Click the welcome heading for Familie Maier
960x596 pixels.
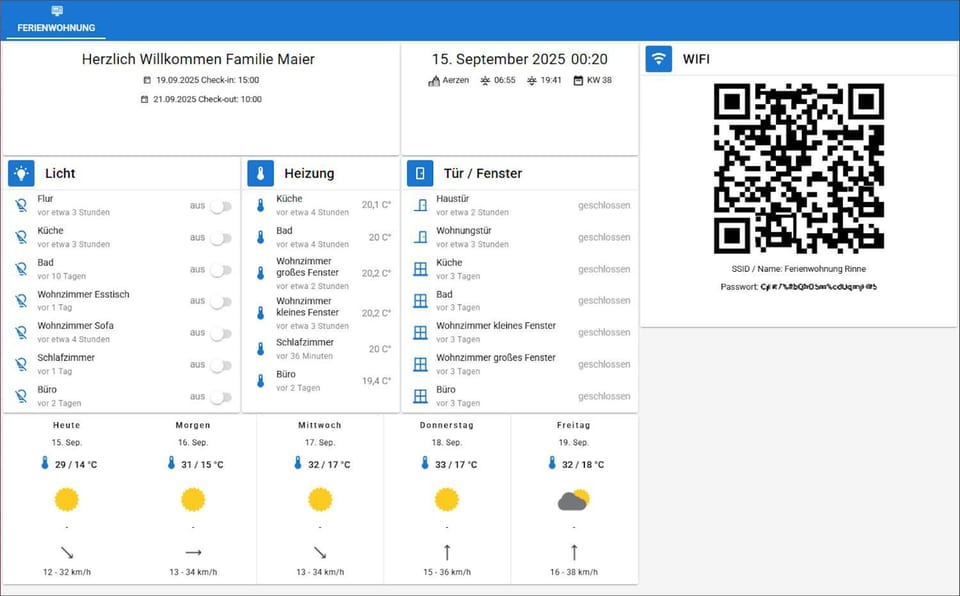198,59
